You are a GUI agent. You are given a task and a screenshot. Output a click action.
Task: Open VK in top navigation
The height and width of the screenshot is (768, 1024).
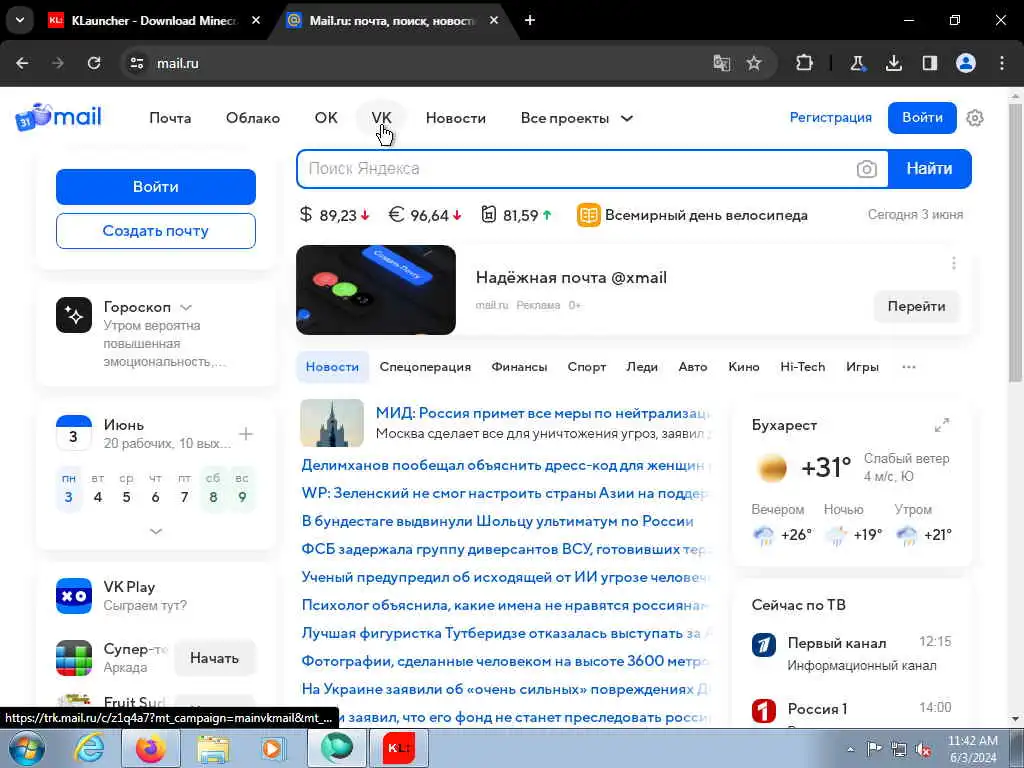pos(381,118)
